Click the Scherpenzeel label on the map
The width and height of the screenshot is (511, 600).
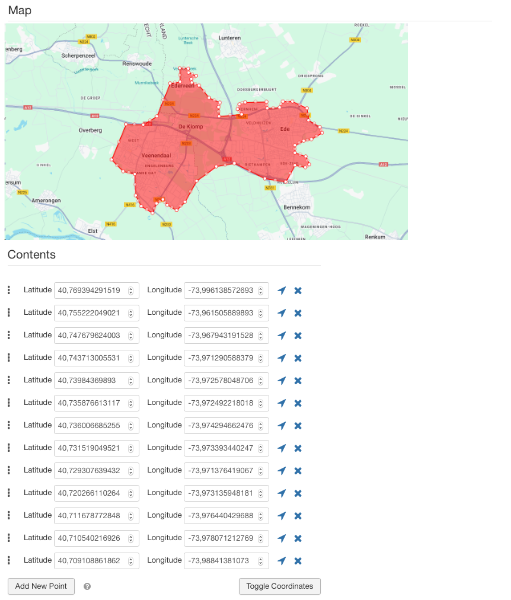pos(78,56)
